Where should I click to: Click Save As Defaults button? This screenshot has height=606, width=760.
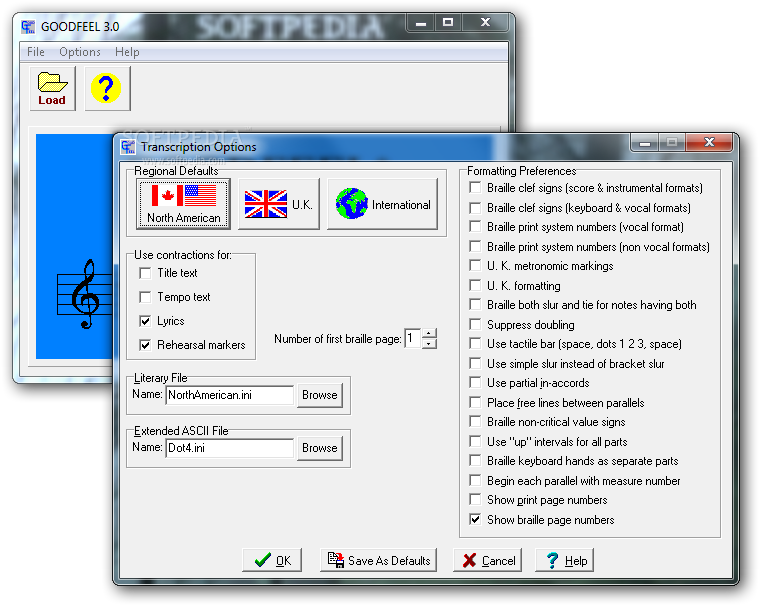click(x=378, y=560)
